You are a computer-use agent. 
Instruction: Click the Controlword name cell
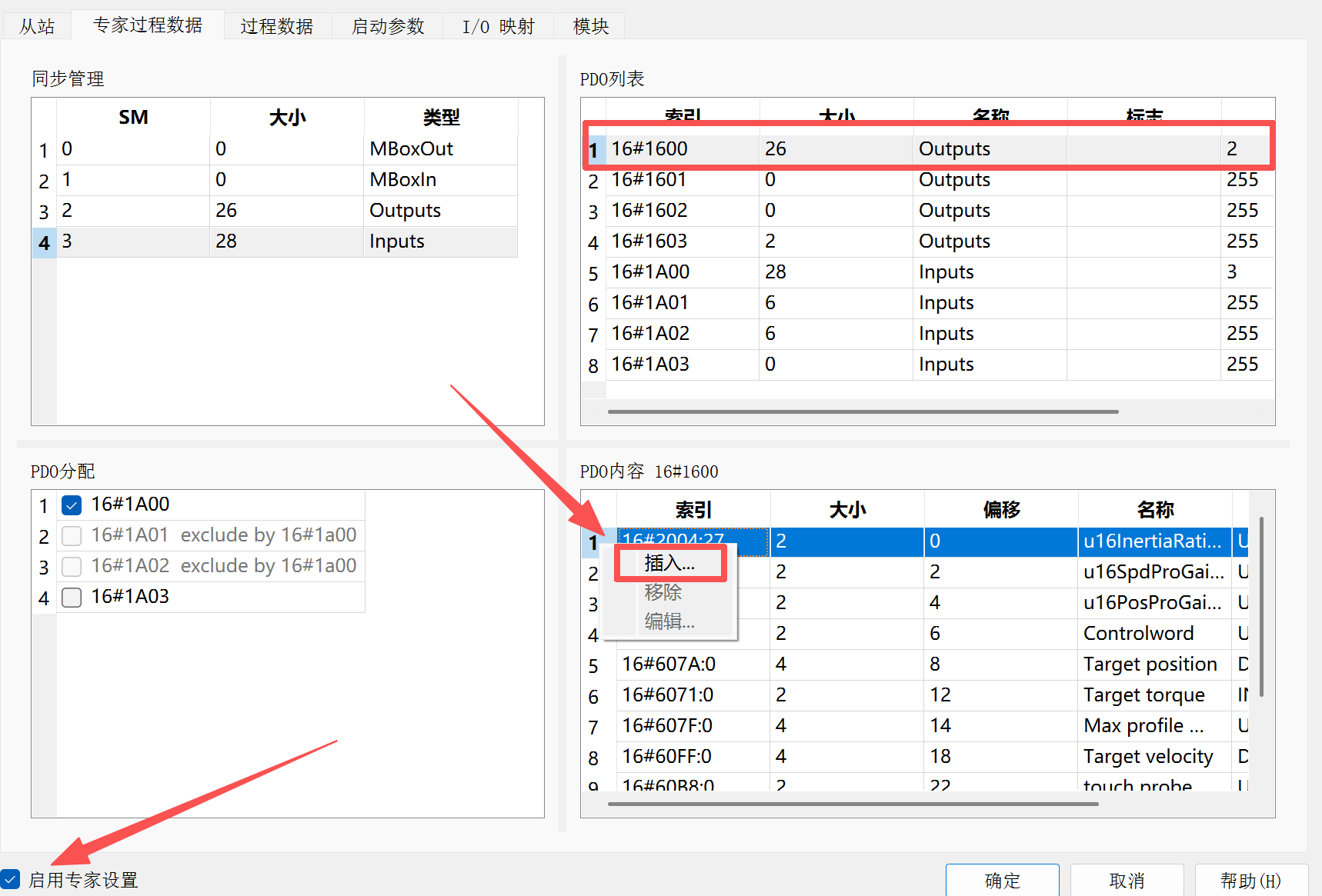click(x=1155, y=634)
